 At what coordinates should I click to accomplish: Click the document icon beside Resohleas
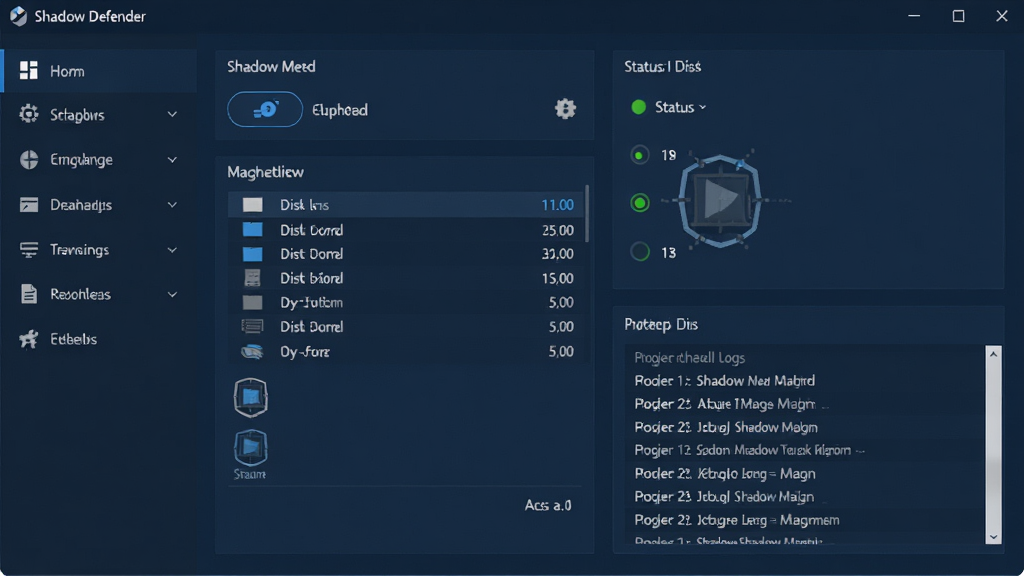coord(29,294)
